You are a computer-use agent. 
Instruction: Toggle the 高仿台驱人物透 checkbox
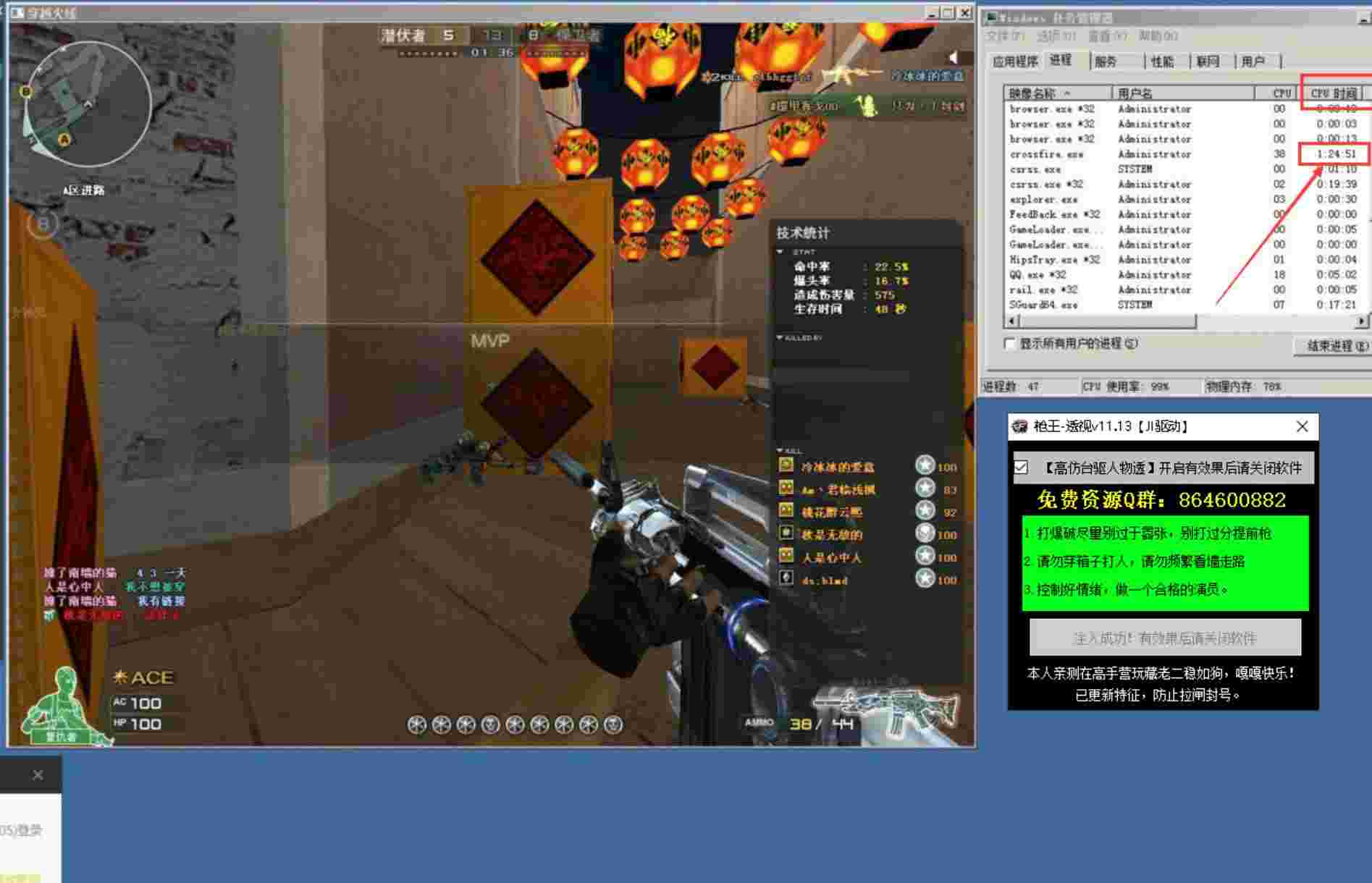[x=1021, y=468]
